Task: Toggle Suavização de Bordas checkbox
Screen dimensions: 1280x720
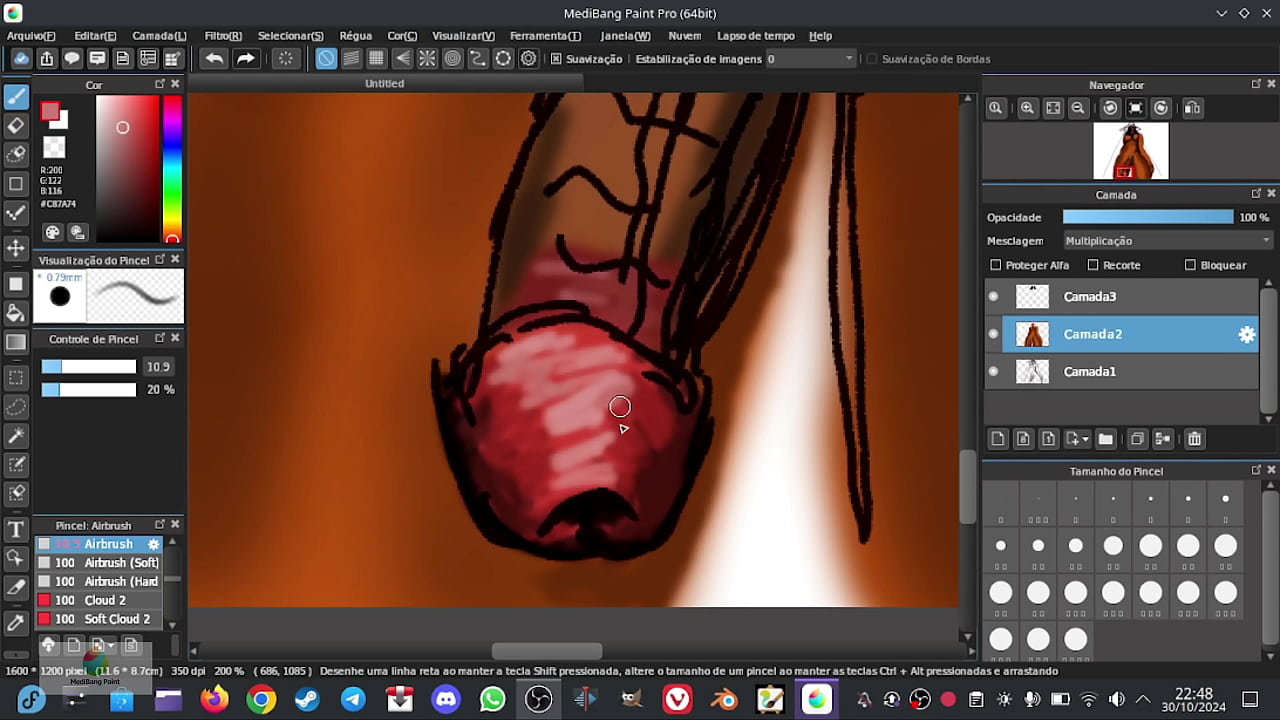Action: (871, 59)
